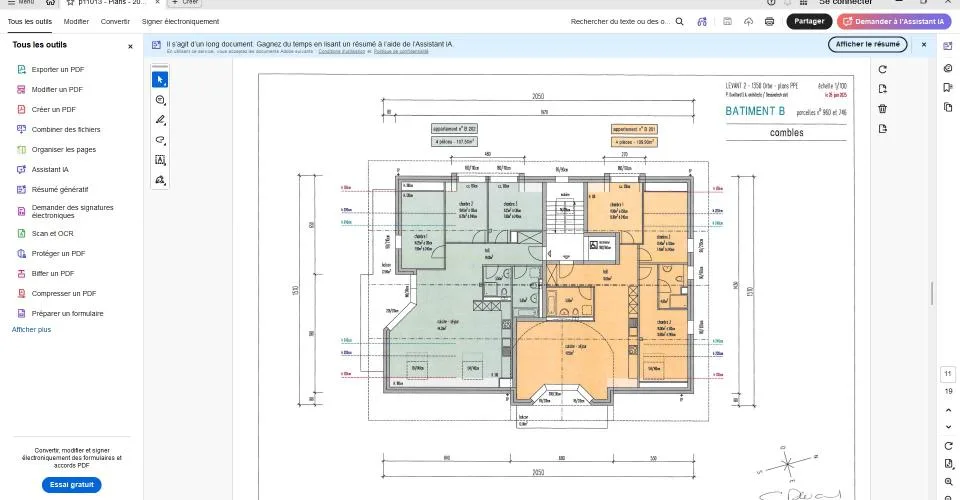
Task: Click the Partager button
Action: pyautogui.click(x=809, y=21)
